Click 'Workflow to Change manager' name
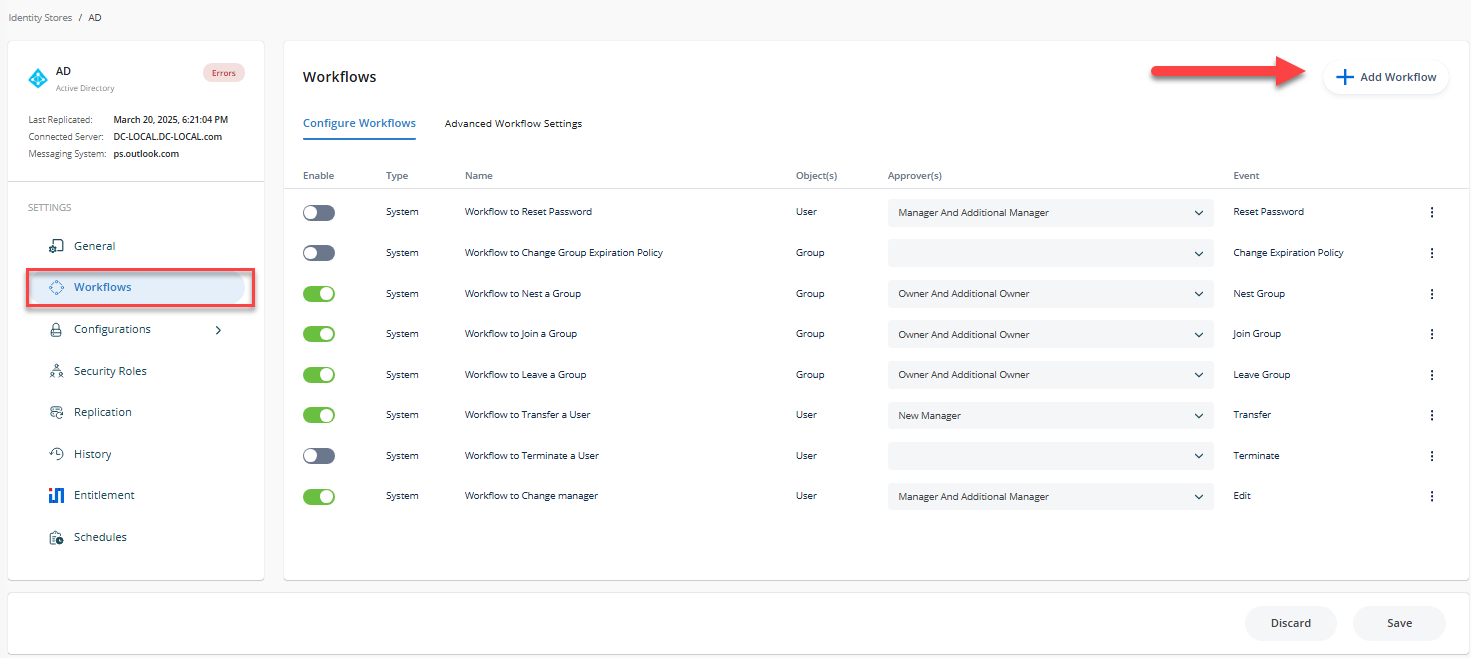The height and width of the screenshot is (658, 1471). tap(531, 496)
